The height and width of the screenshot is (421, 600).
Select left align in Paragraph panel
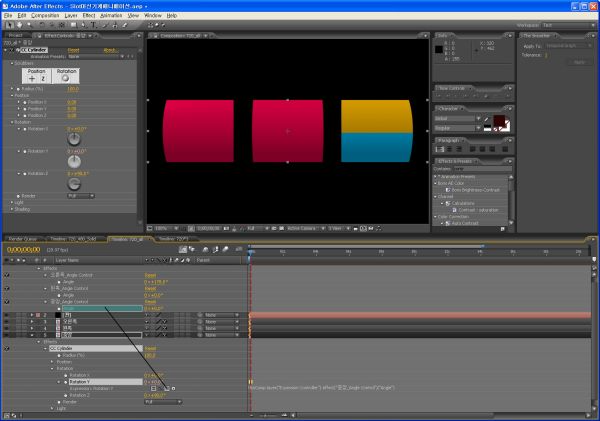tap(440, 149)
